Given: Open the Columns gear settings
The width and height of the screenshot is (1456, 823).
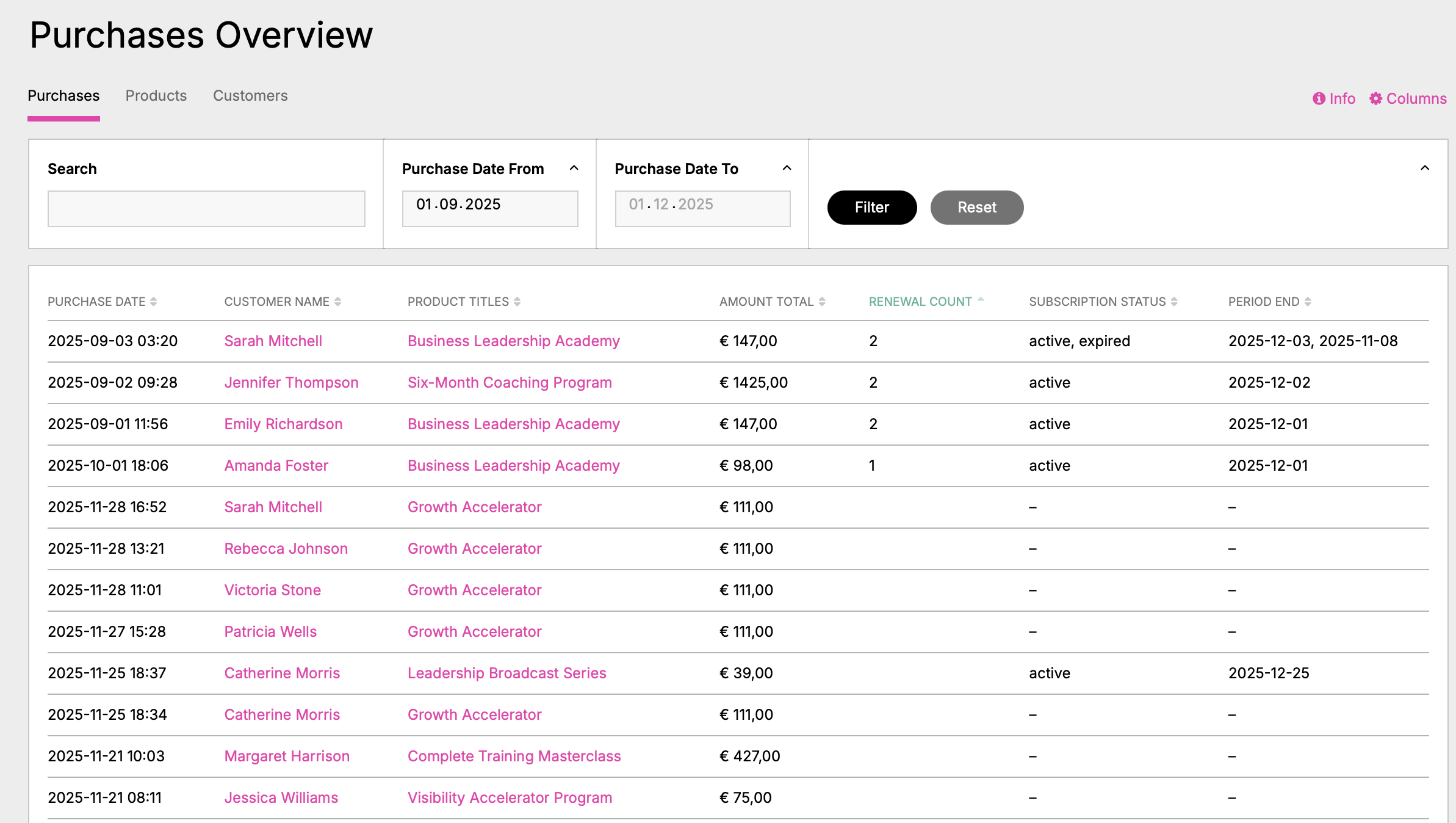Looking at the screenshot, I should coord(1375,99).
